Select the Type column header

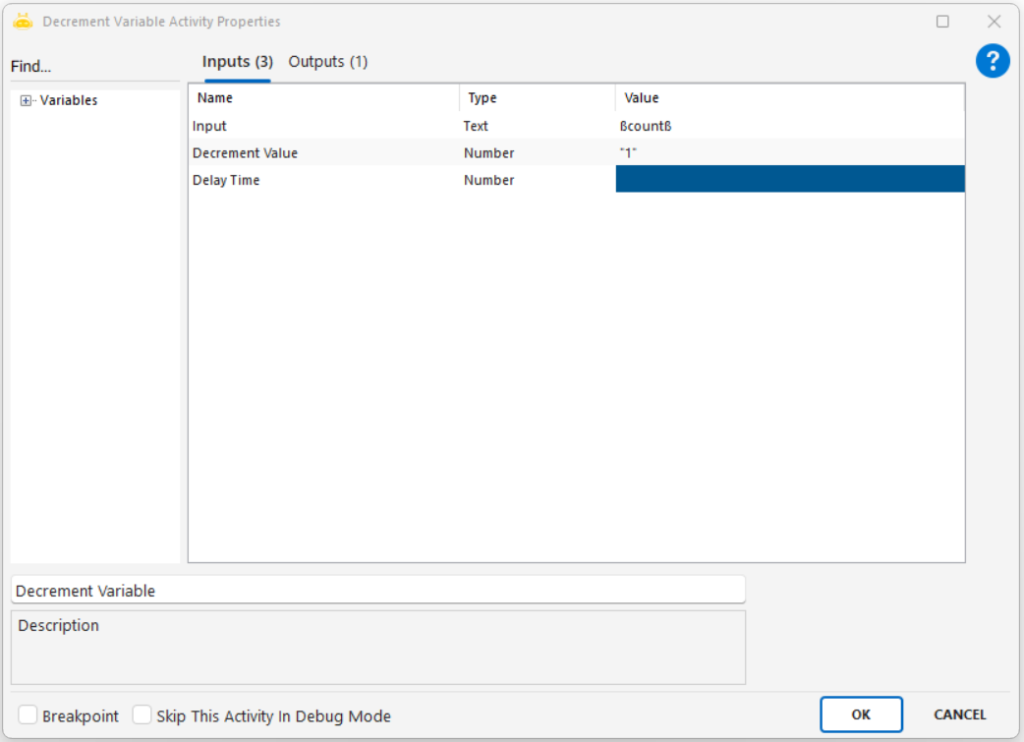[x=537, y=98]
